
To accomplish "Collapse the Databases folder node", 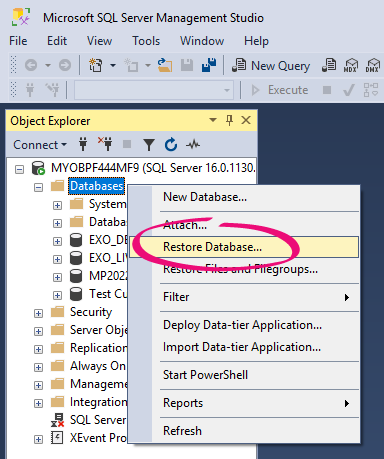I will (39, 187).
